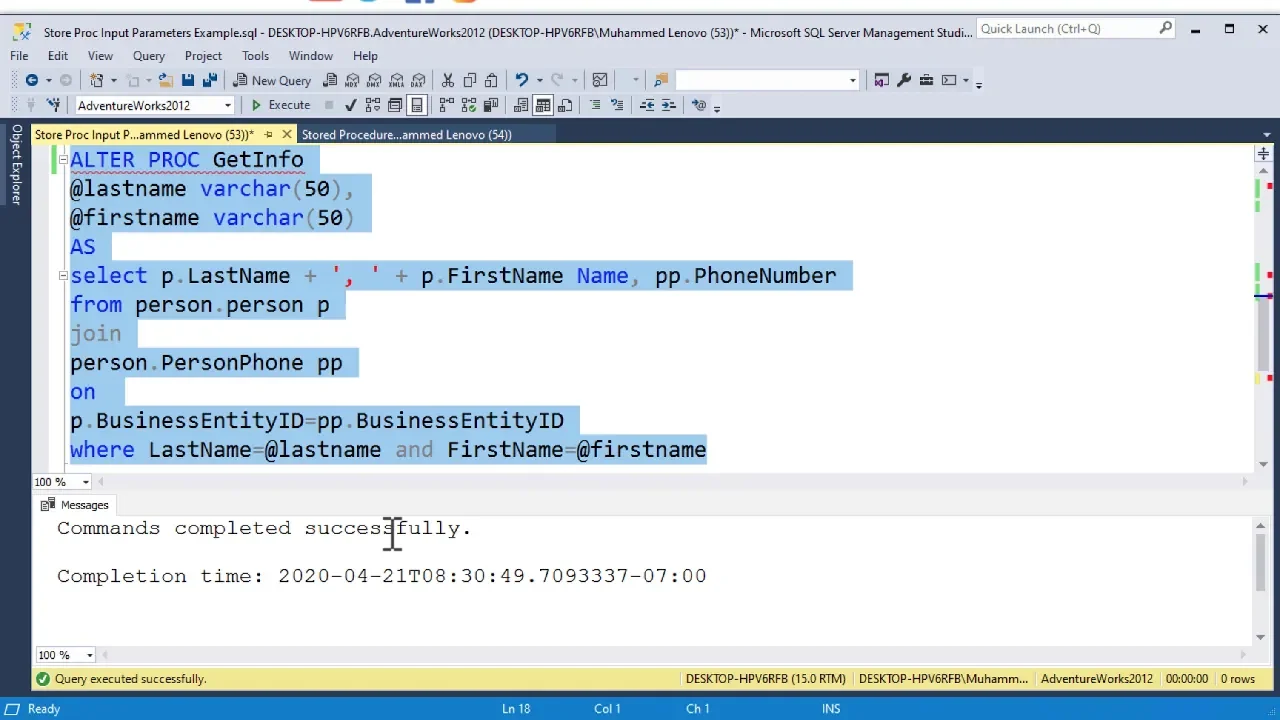Click the Execute button

point(280,105)
